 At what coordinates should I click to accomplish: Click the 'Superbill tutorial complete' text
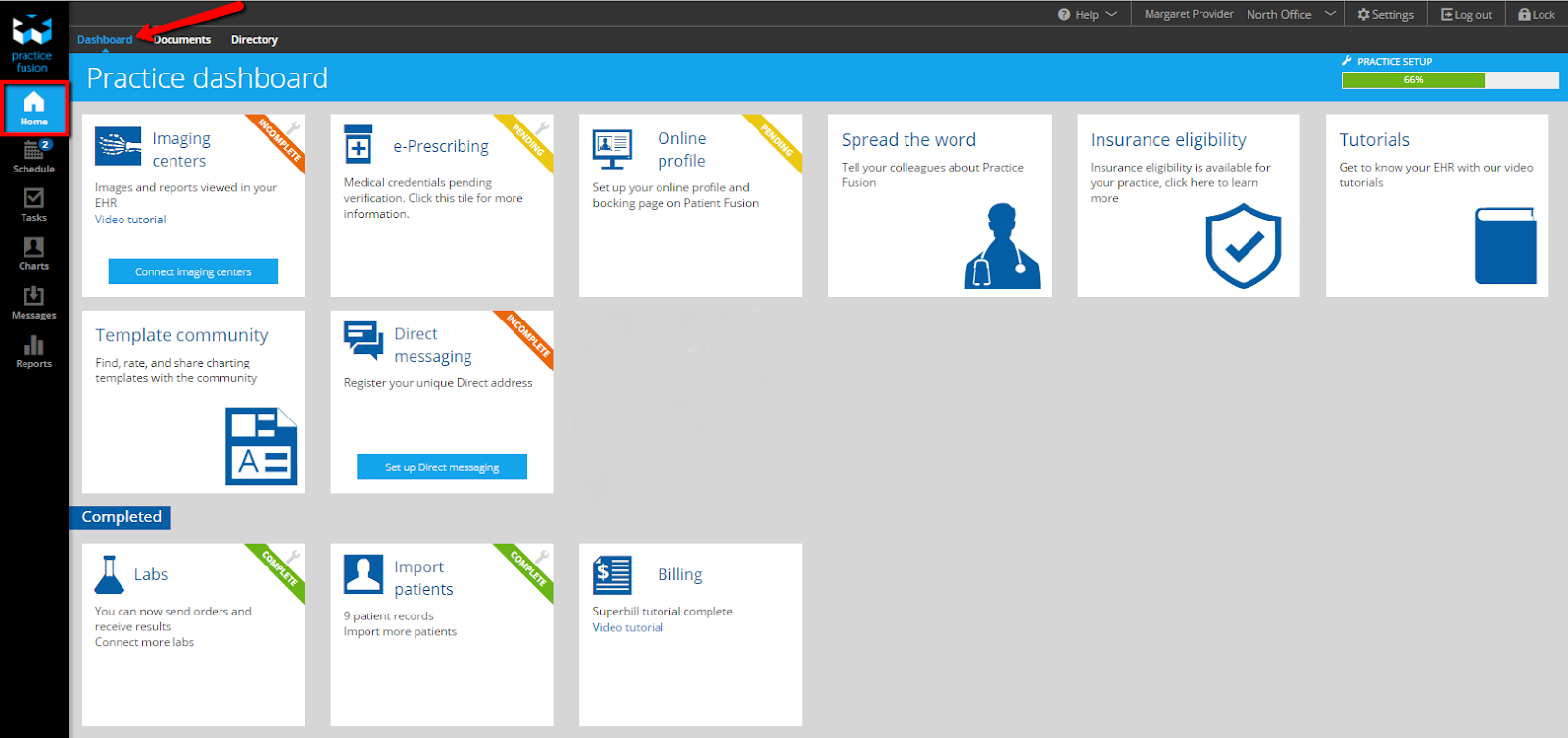[662, 611]
